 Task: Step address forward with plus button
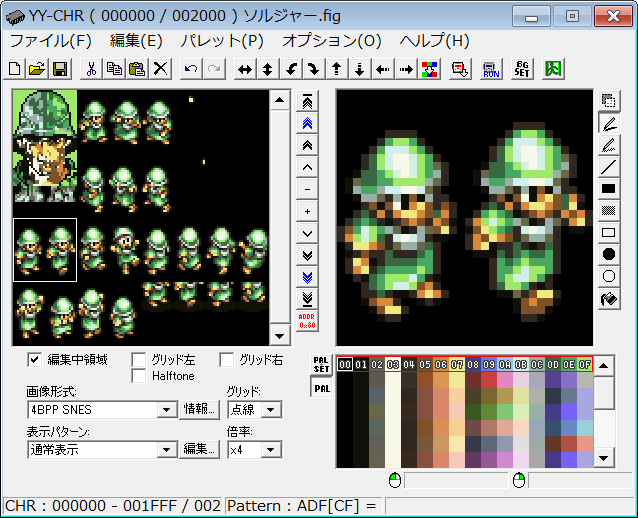pyautogui.click(x=307, y=211)
